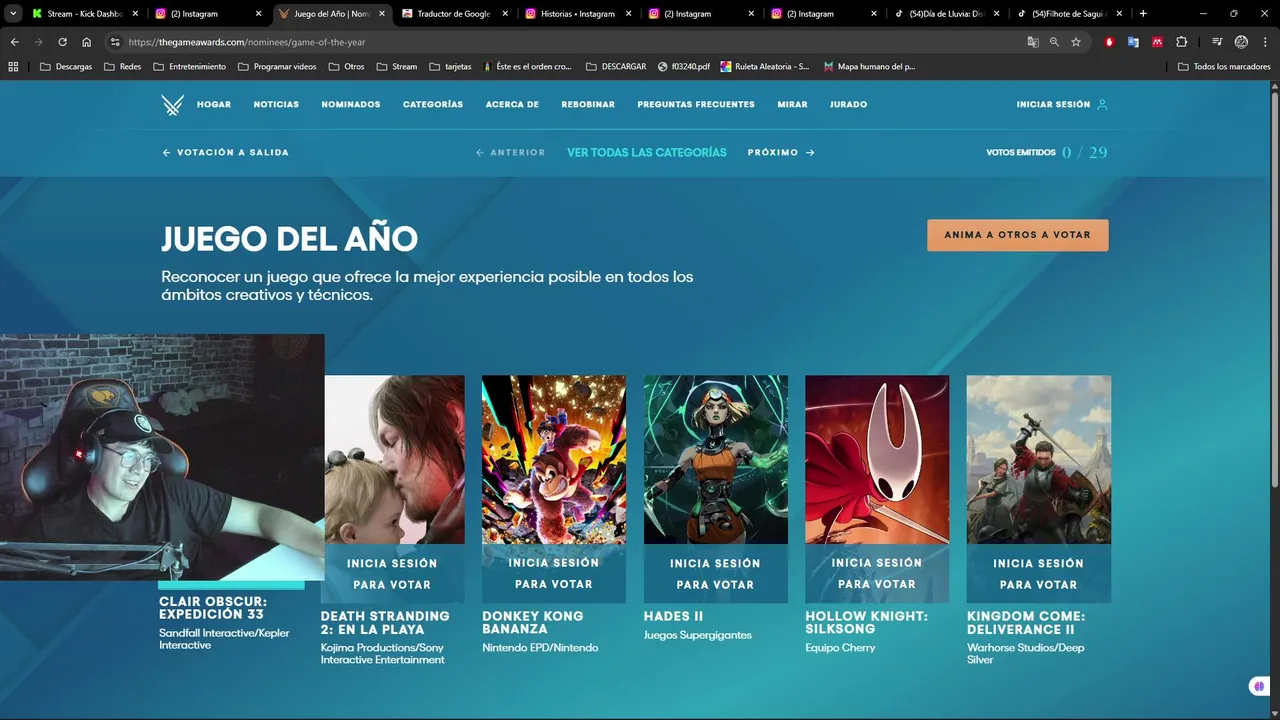Open ACERCA DE in site navigation

(512, 105)
